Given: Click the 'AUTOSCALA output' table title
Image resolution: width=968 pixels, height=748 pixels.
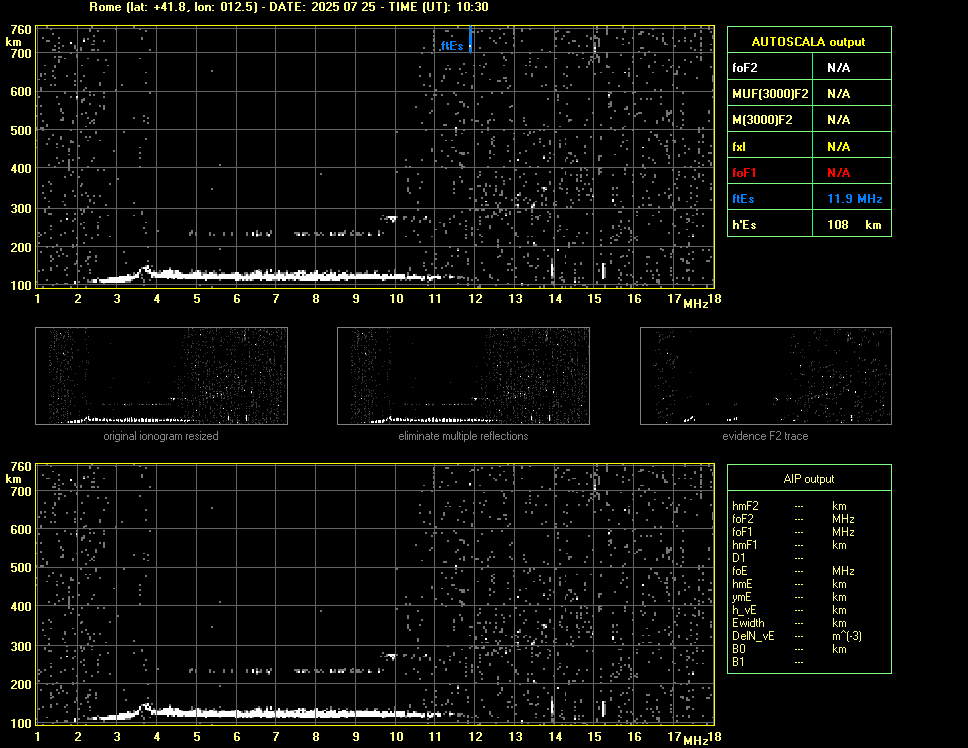Looking at the screenshot, I should (x=808, y=42).
